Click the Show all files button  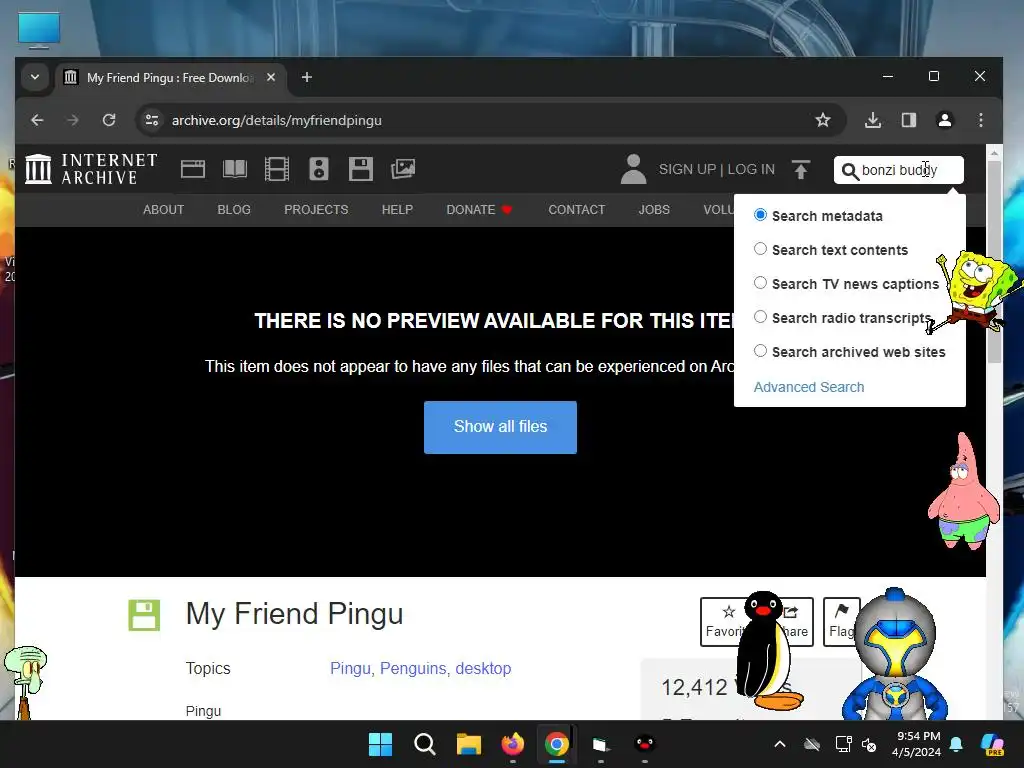[x=500, y=427]
